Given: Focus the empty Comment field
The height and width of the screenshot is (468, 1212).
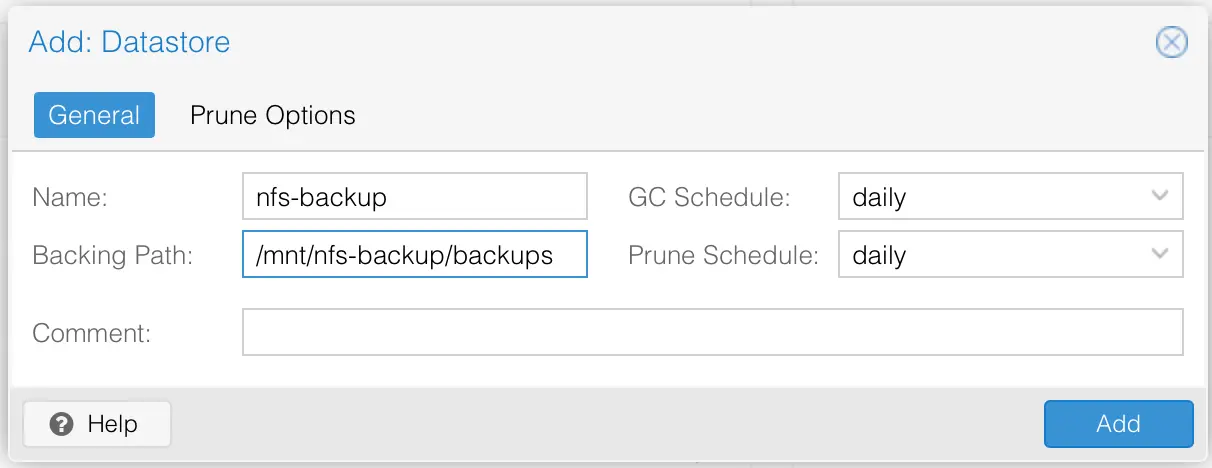Looking at the screenshot, I should [712, 332].
